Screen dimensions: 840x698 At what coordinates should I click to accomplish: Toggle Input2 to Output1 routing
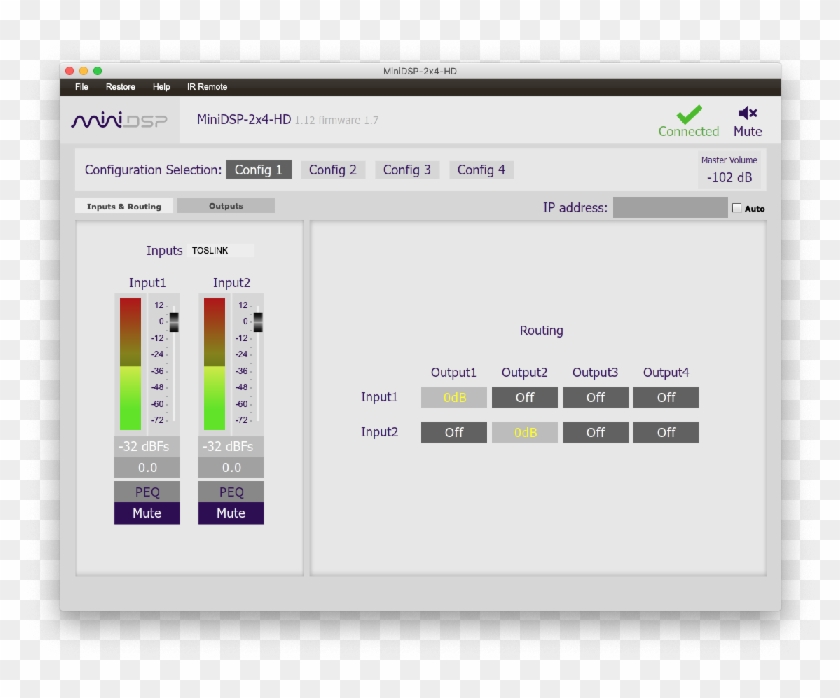point(454,433)
